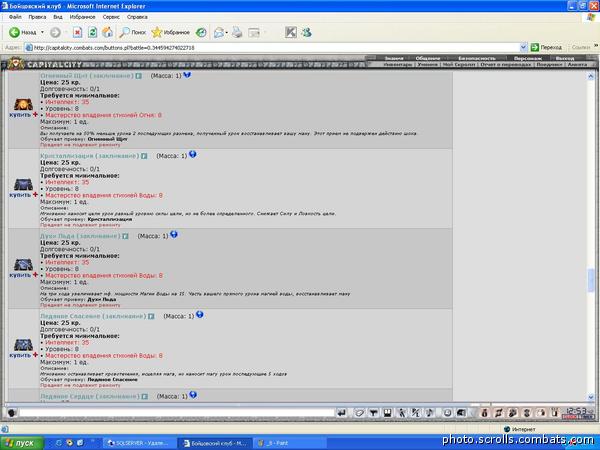This screenshot has width=600, height=450.
Task: Open the Правка menu
Action: point(37,17)
